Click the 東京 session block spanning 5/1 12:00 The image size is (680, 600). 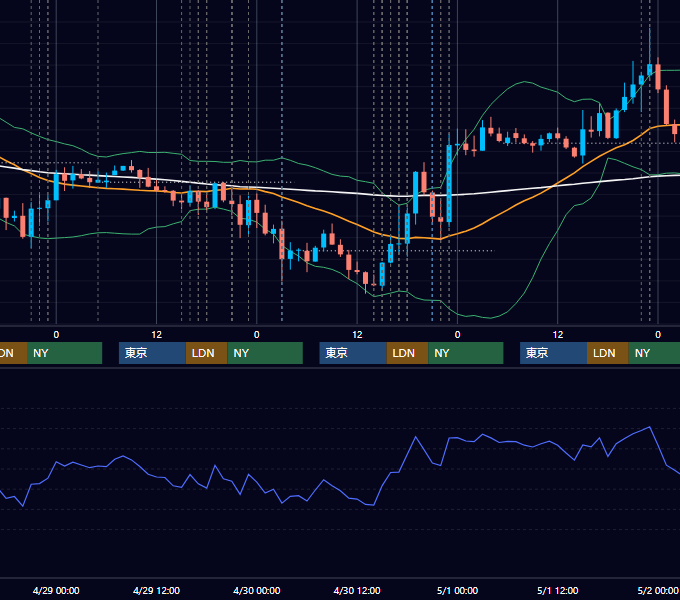pyautogui.click(x=553, y=353)
